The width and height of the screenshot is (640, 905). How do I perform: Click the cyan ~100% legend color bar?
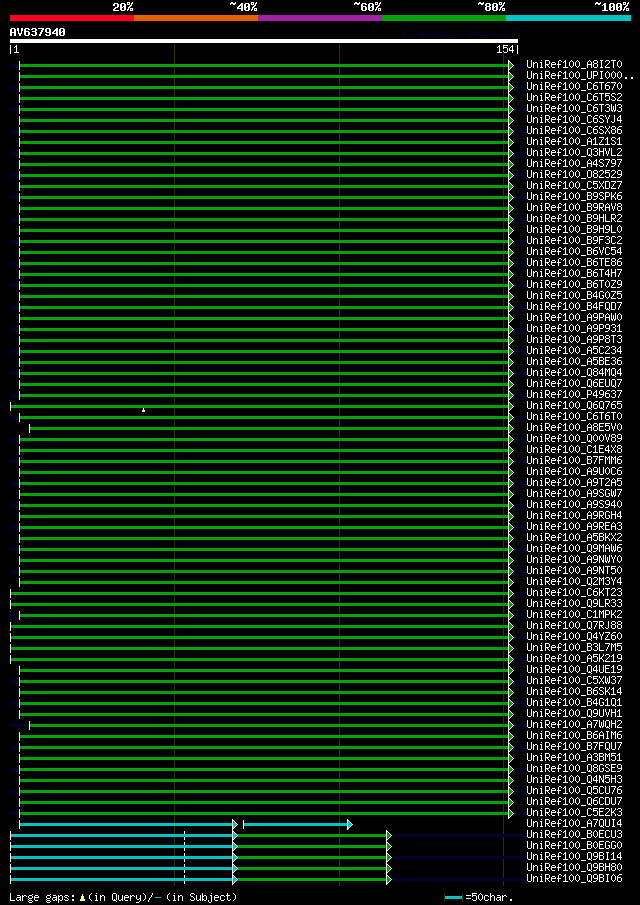tap(568, 18)
